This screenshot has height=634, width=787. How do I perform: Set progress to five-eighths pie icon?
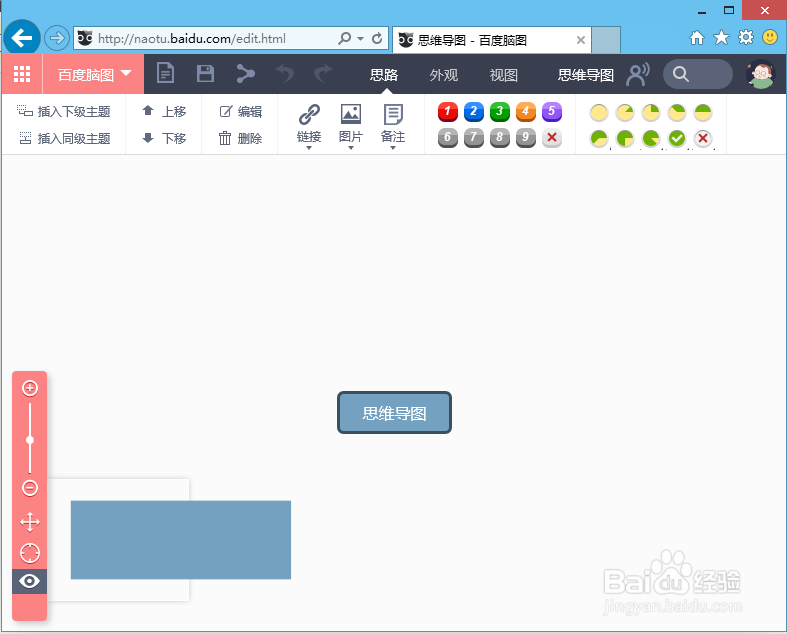599,139
